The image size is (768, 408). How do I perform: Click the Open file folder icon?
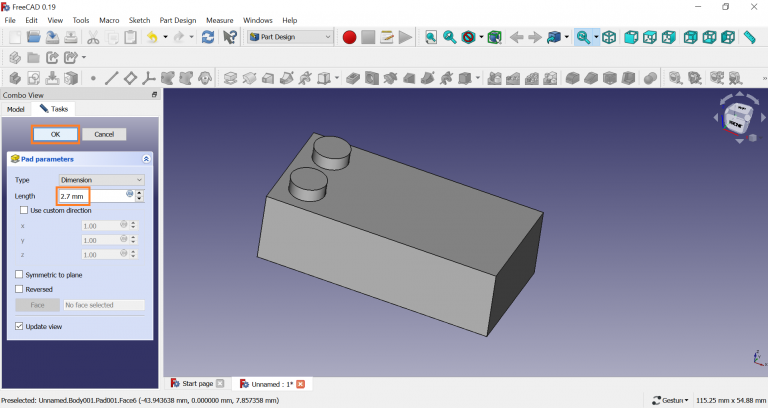point(34,37)
